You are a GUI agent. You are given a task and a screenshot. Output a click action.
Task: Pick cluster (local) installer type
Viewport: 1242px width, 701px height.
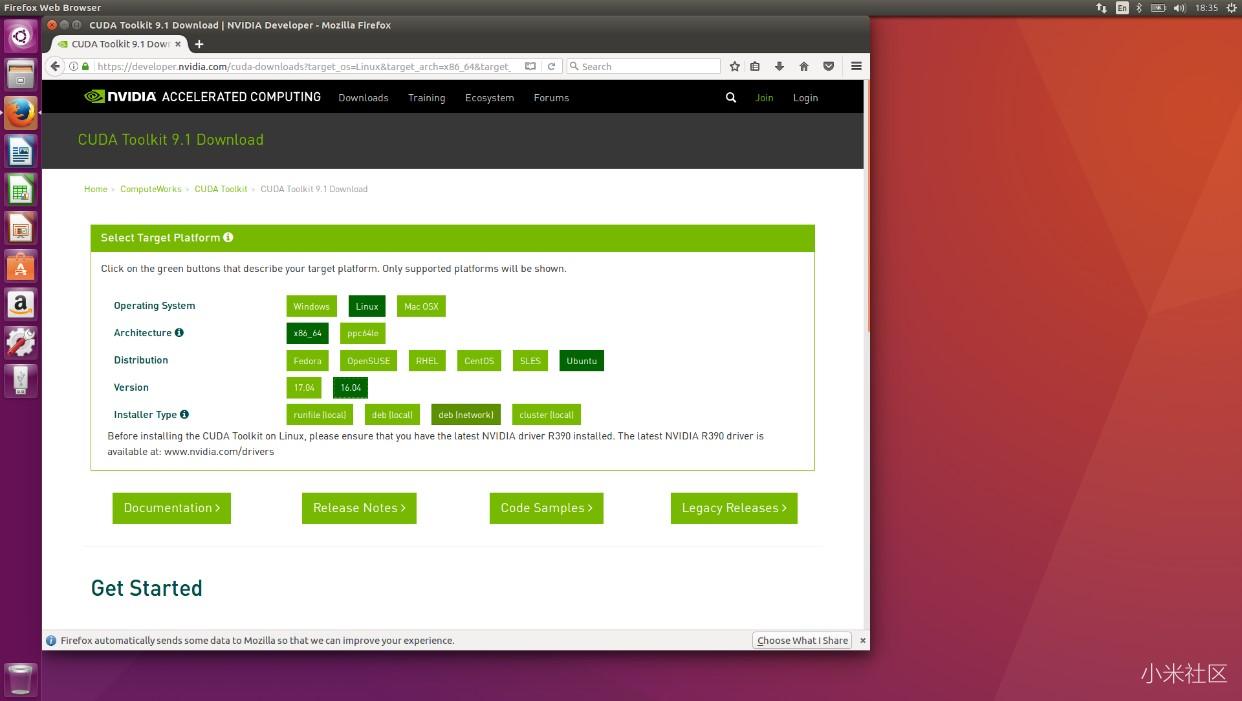coord(547,415)
